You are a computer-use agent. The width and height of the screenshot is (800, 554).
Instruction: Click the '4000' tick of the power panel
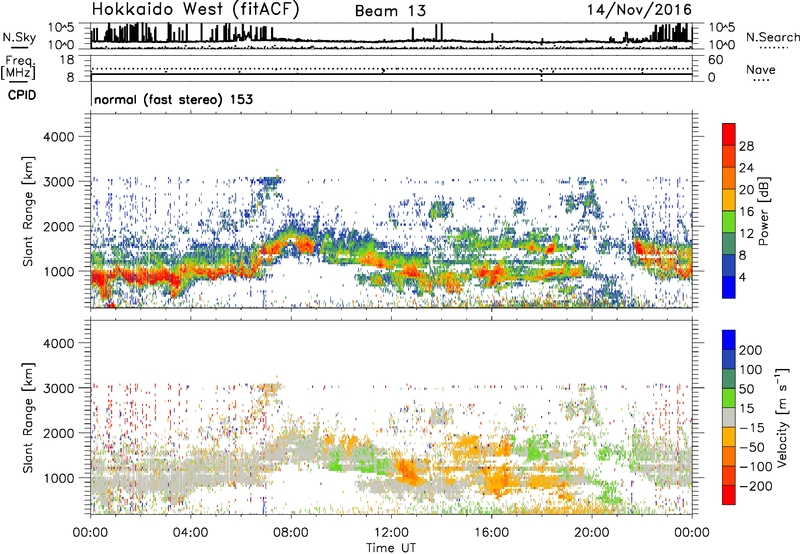(59, 137)
